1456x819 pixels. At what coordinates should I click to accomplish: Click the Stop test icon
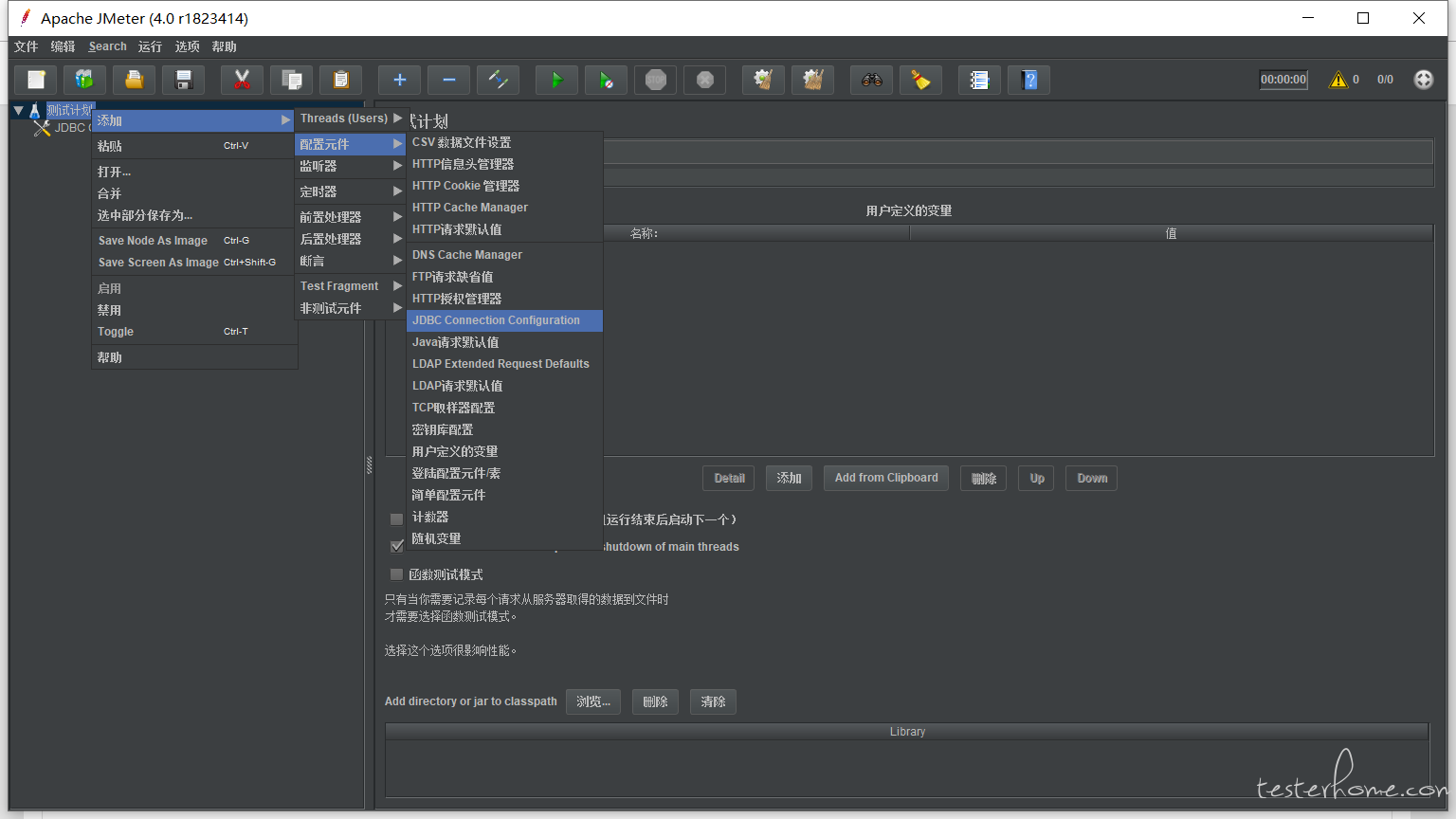(x=656, y=80)
